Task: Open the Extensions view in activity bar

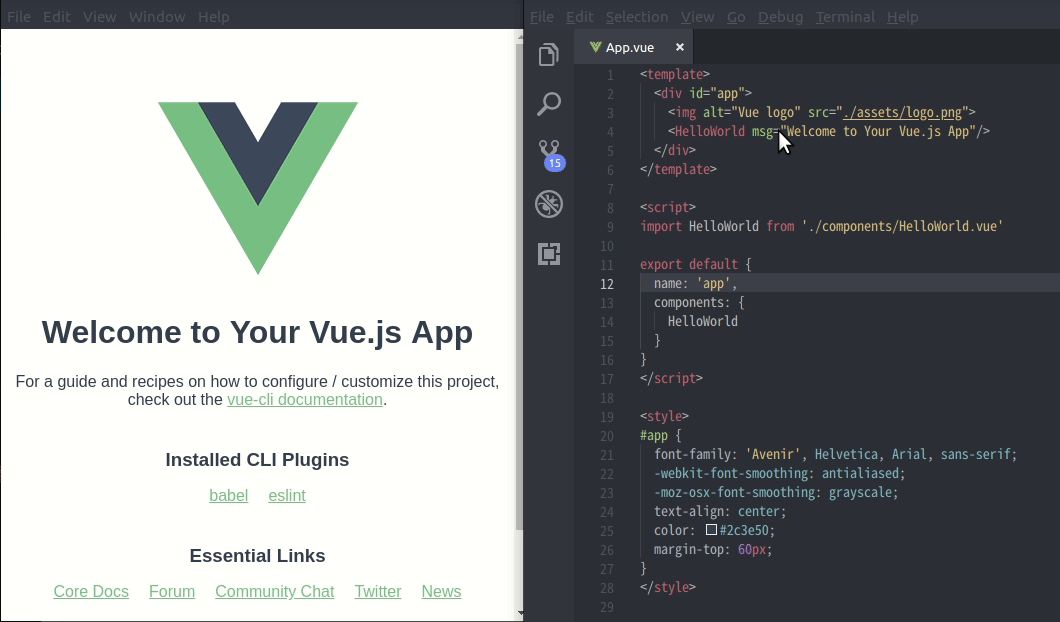Action: pyautogui.click(x=549, y=254)
